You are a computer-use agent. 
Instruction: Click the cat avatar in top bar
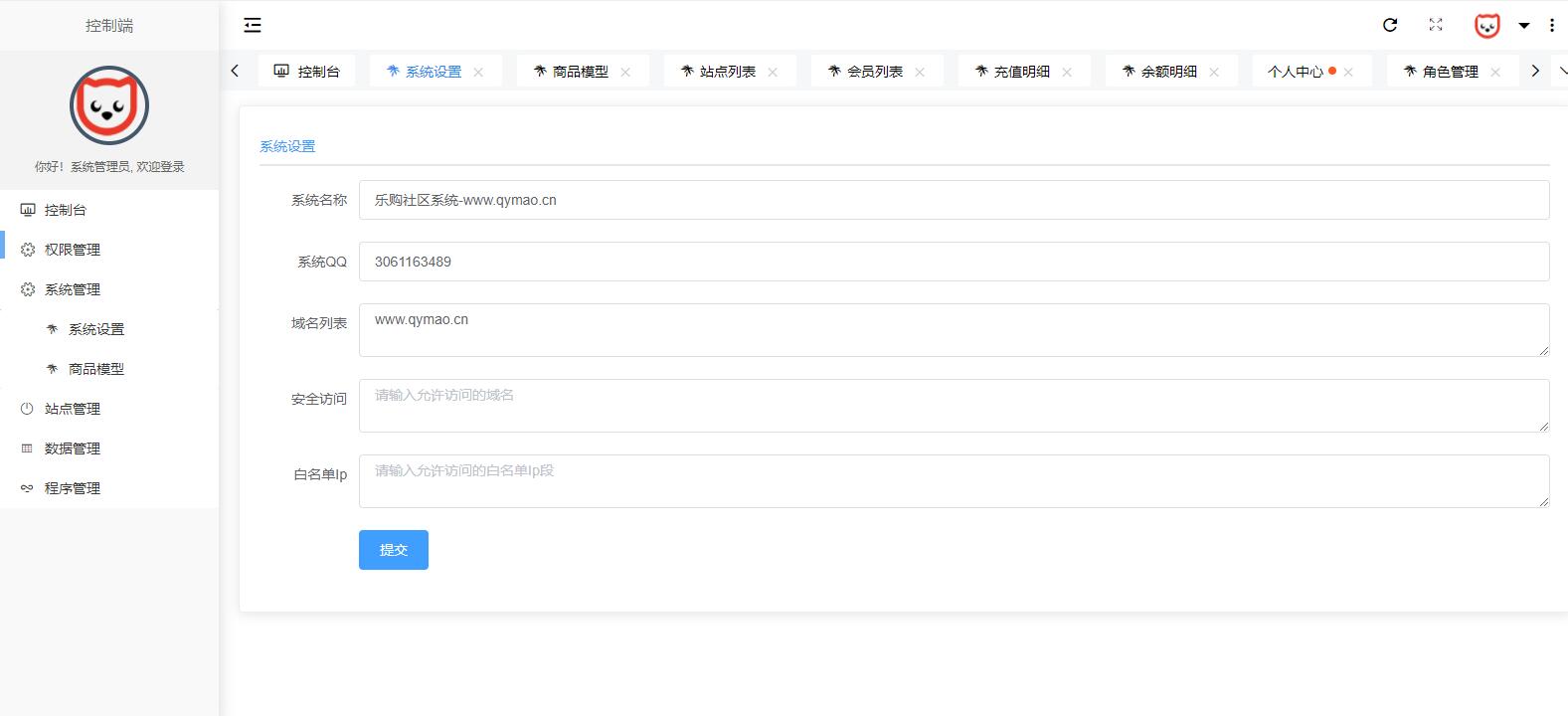1486,26
